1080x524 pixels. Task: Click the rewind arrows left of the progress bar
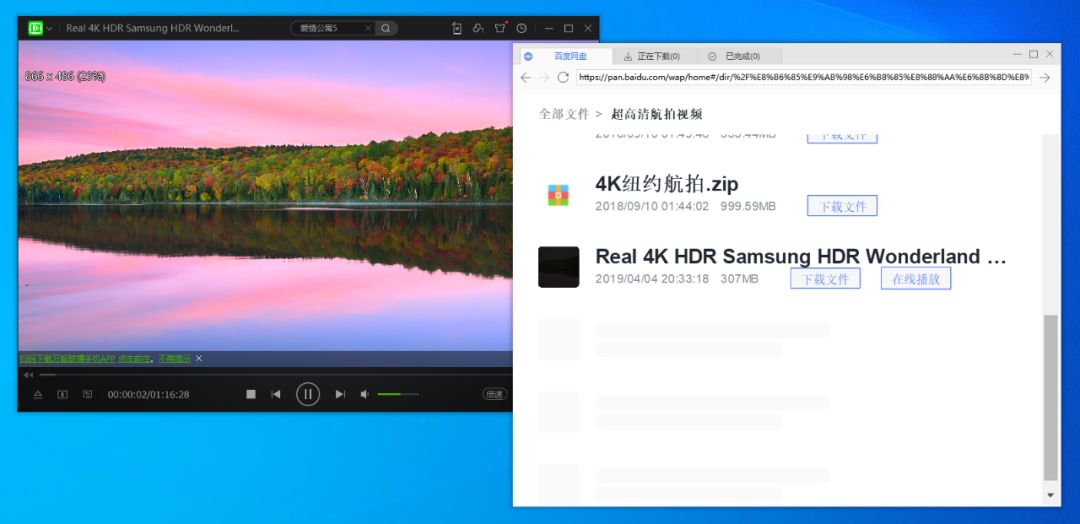click(x=28, y=375)
